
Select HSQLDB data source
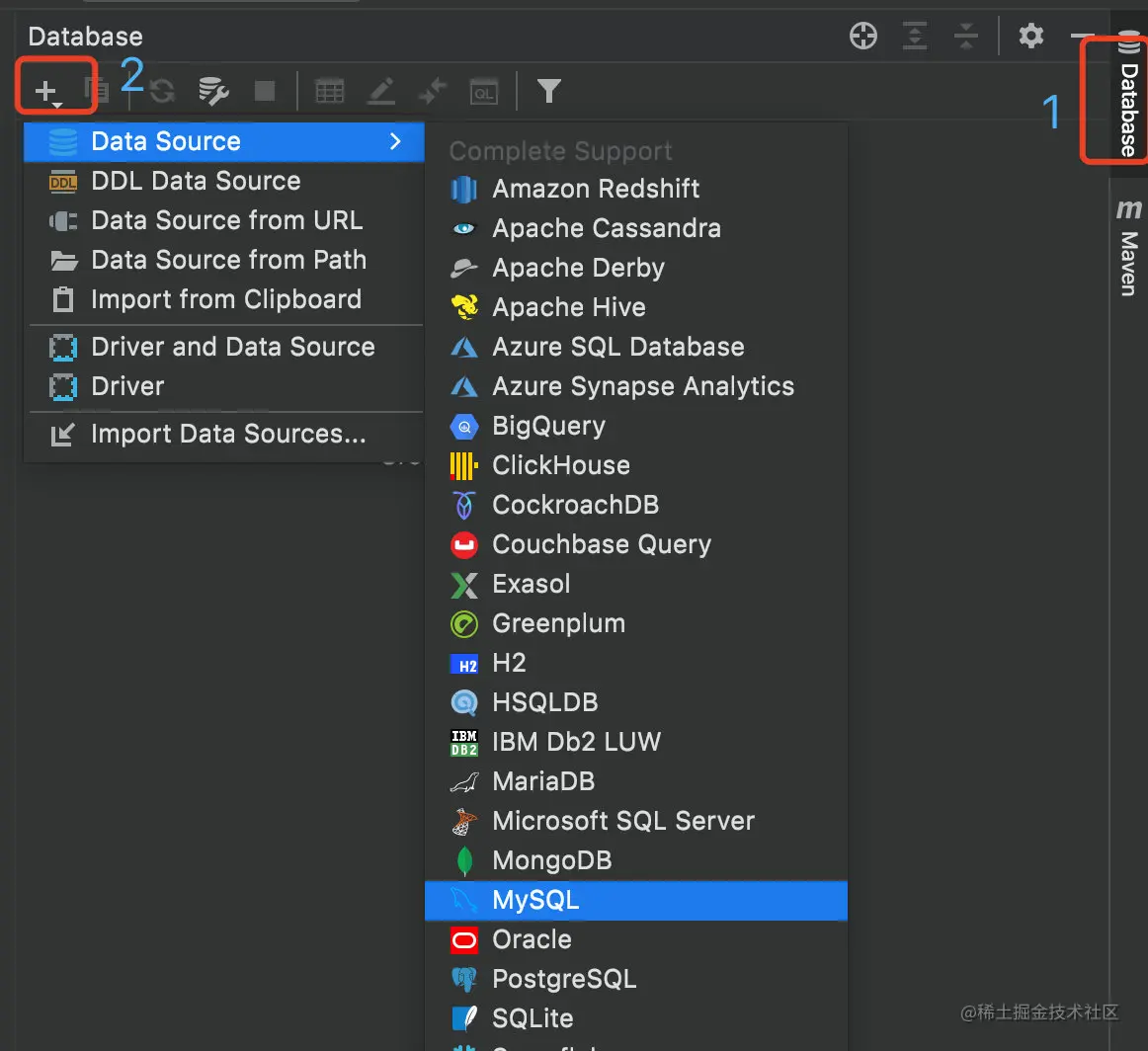(x=636, y=702)
